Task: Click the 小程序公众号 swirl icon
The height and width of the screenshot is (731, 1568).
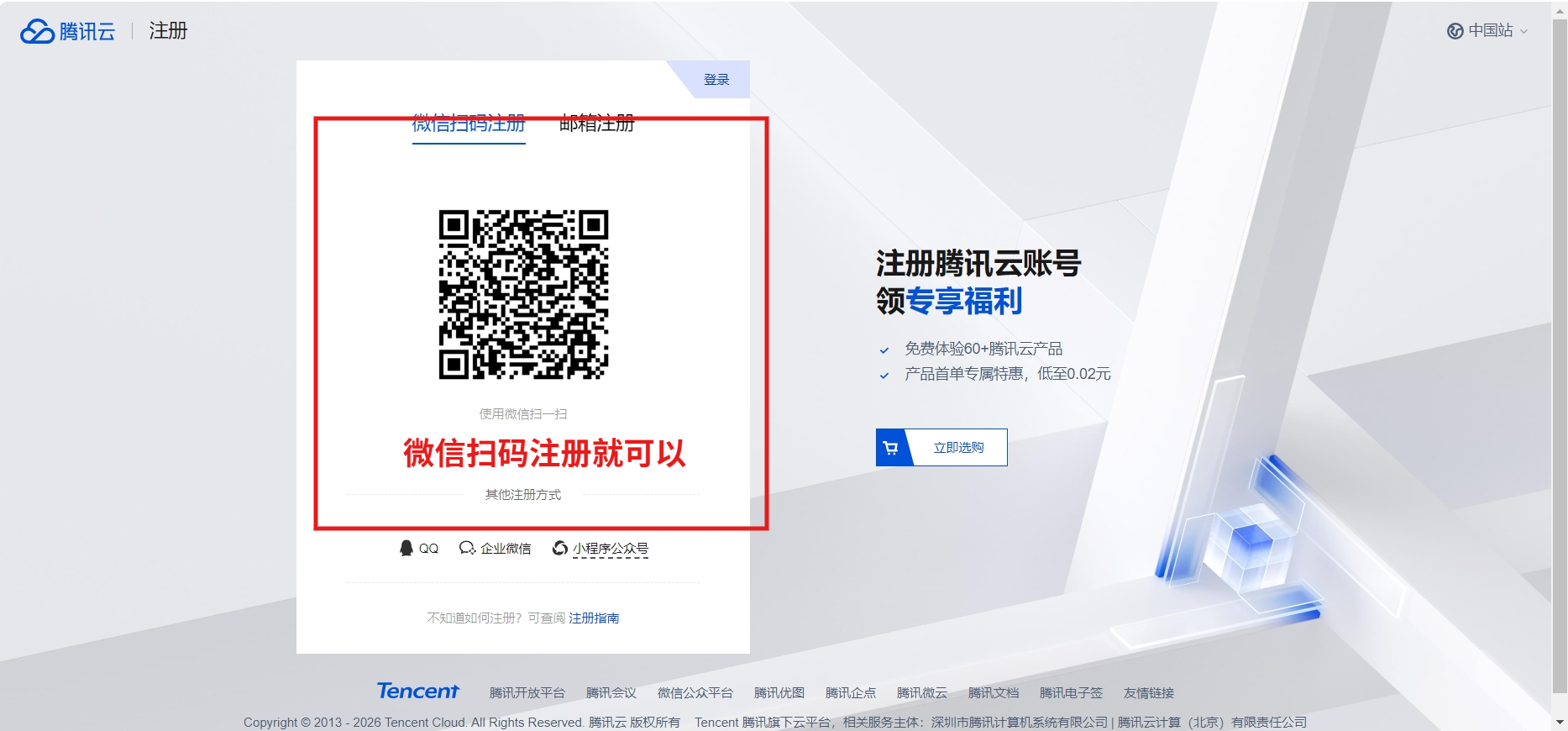Action: click(x=560, y=549)
